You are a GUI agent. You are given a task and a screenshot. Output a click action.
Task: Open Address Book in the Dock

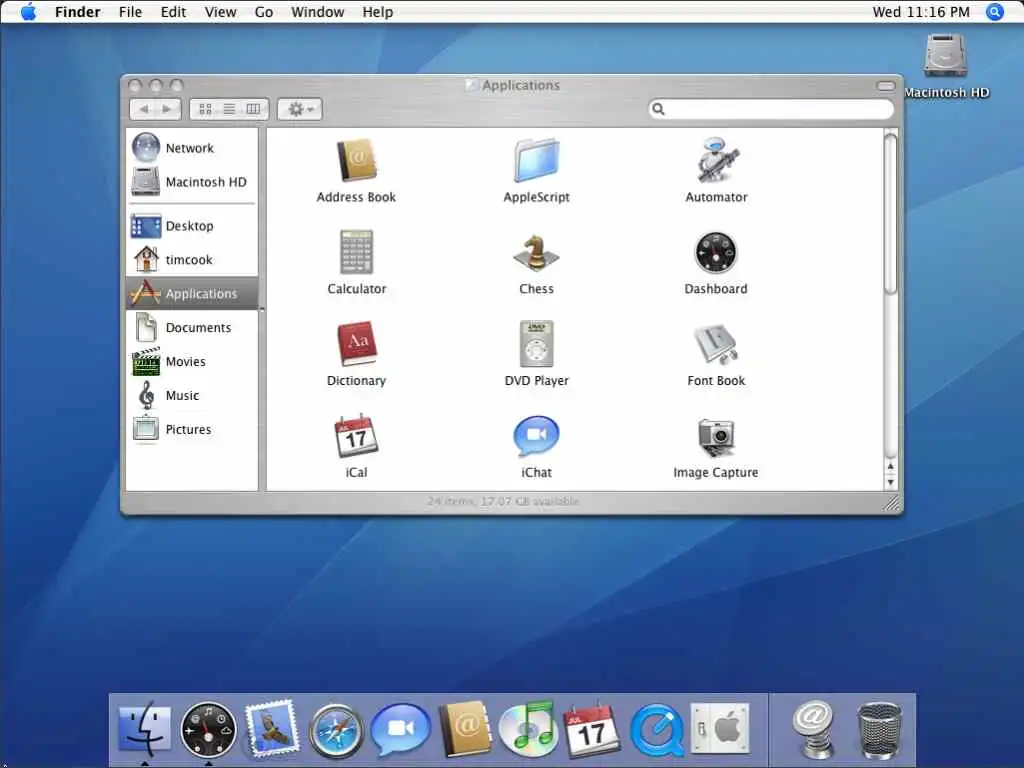[465, 729]
